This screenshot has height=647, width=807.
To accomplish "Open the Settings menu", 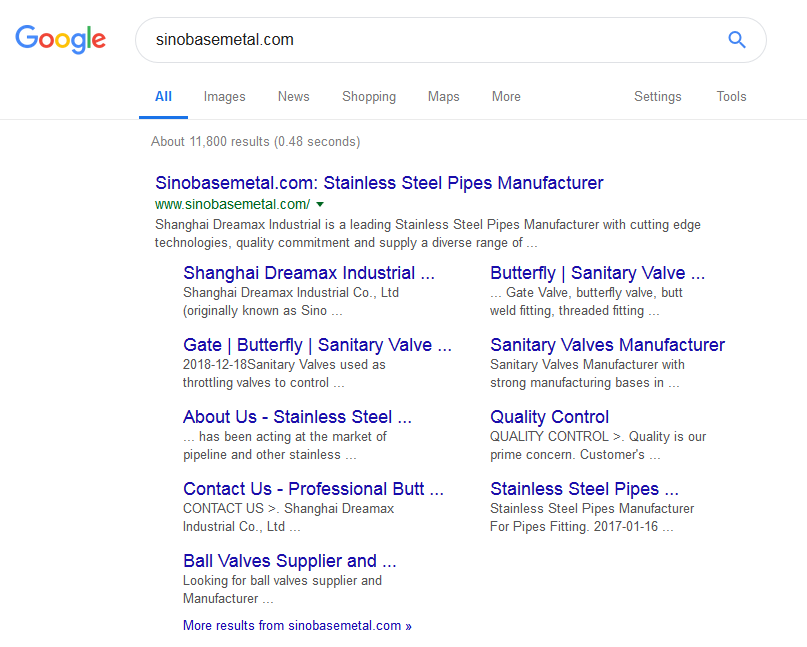I will point(658,97).
